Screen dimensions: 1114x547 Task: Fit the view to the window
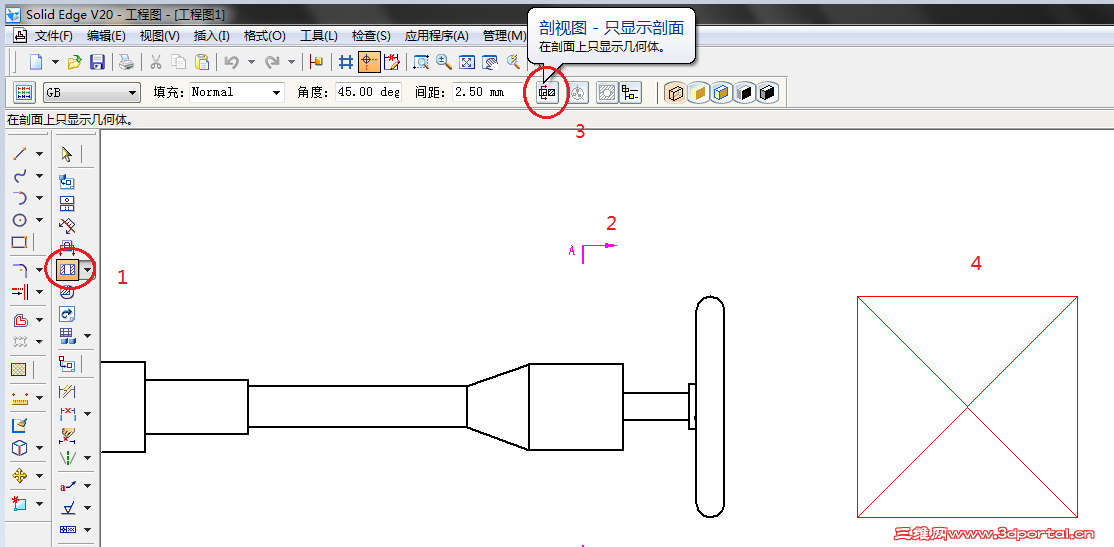click(467, 63)
